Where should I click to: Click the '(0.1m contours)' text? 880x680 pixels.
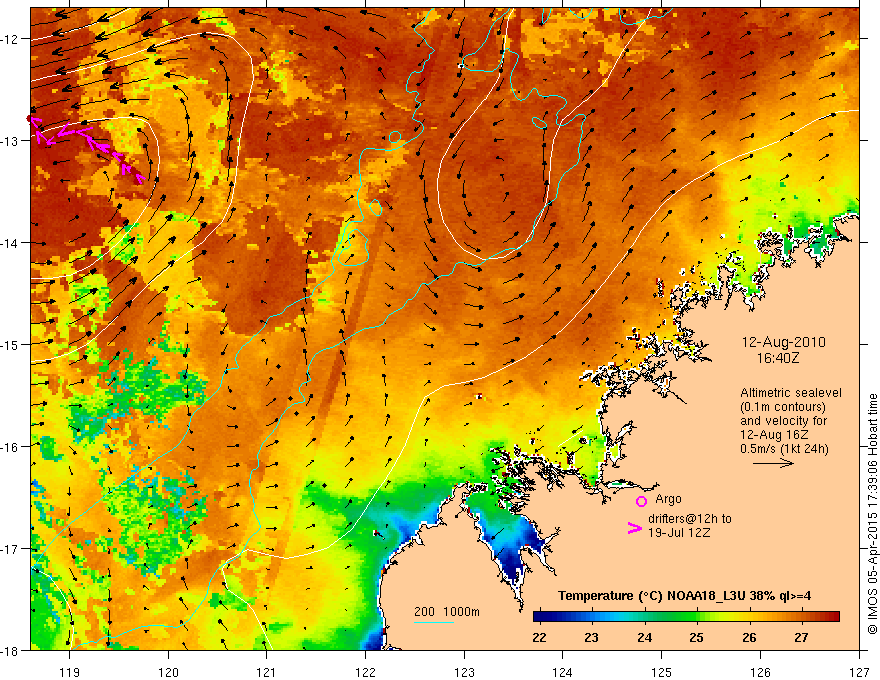(x=783, y=407)
